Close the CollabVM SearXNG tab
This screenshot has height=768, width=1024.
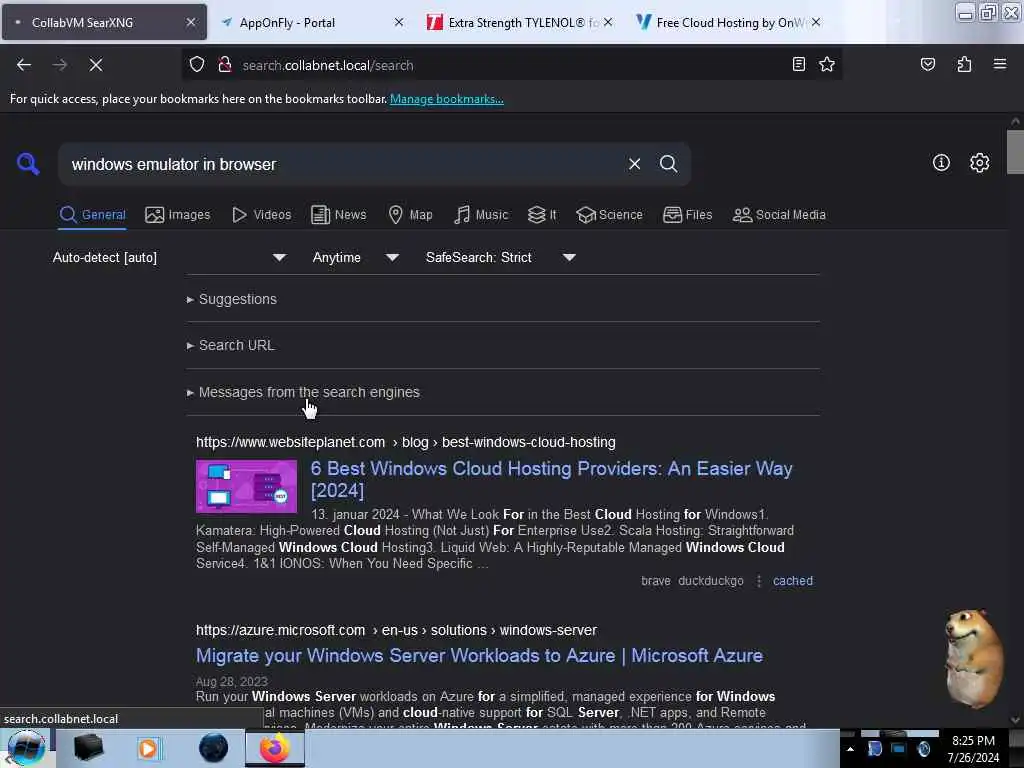[x=191, y=22]
